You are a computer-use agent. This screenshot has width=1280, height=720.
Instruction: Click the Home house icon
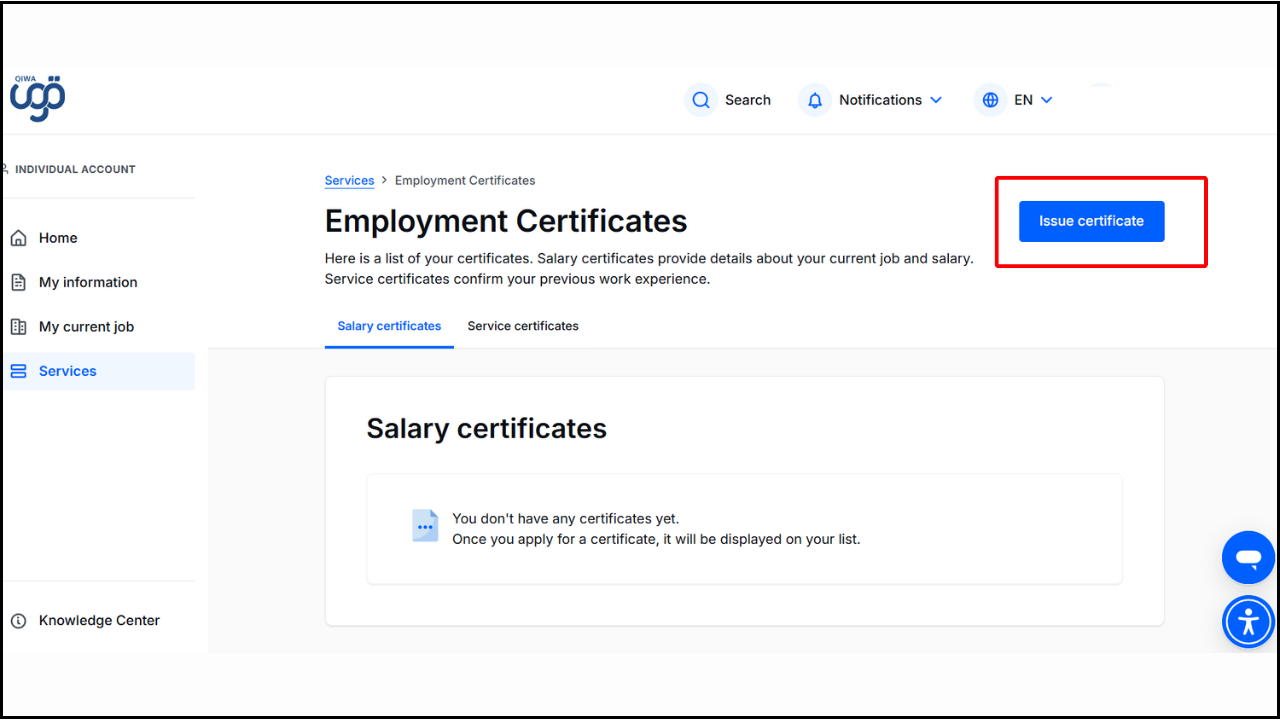[18, 238]
